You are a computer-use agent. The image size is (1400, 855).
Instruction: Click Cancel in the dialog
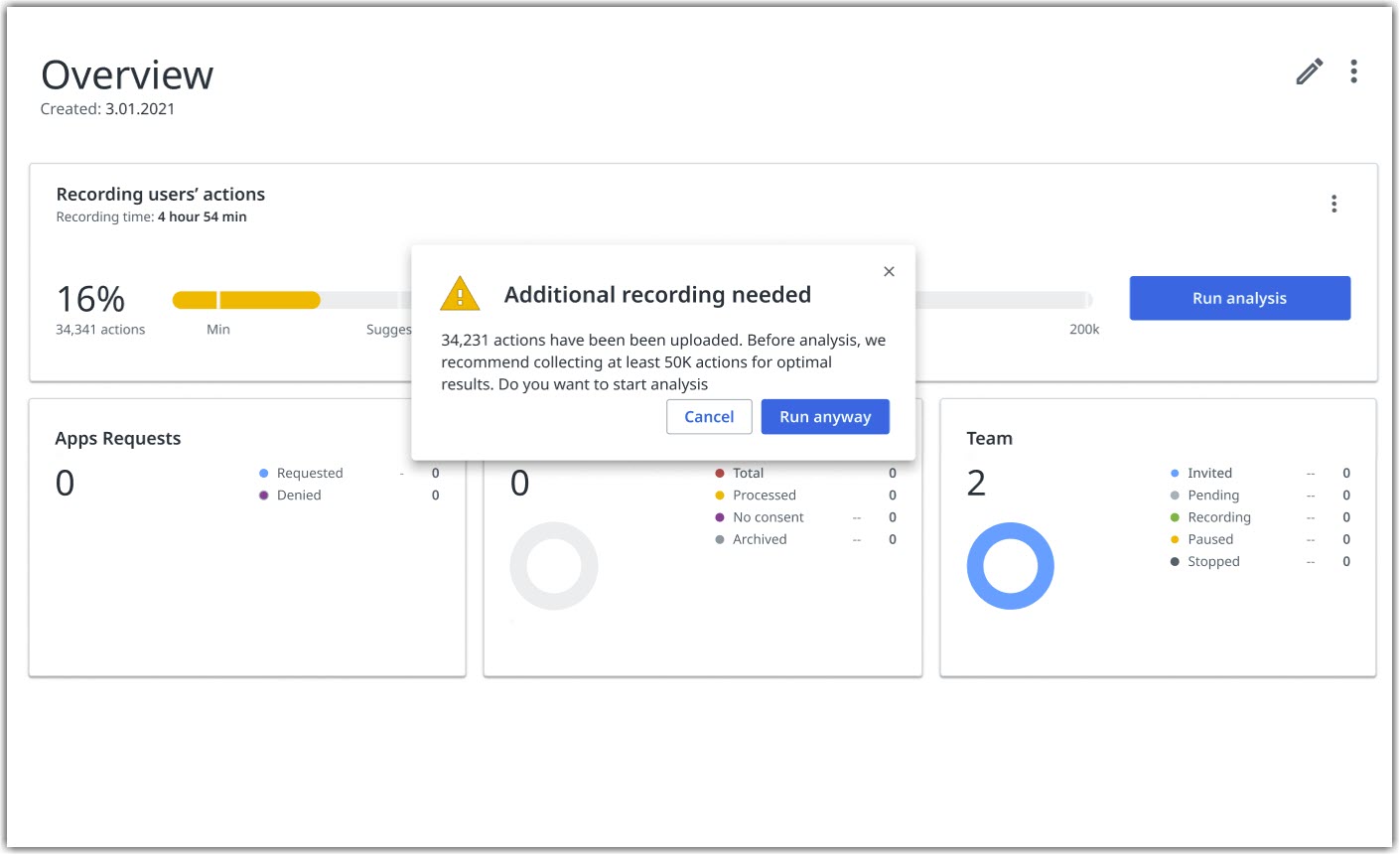[709, 417]
